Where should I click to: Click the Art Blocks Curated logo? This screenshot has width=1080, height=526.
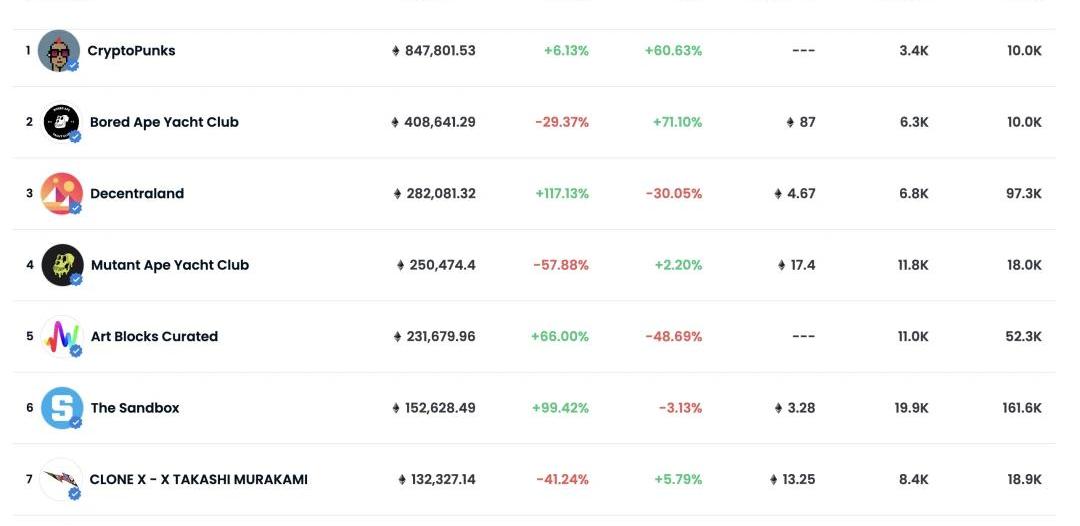pyautogui.click(x=62, y=336)
